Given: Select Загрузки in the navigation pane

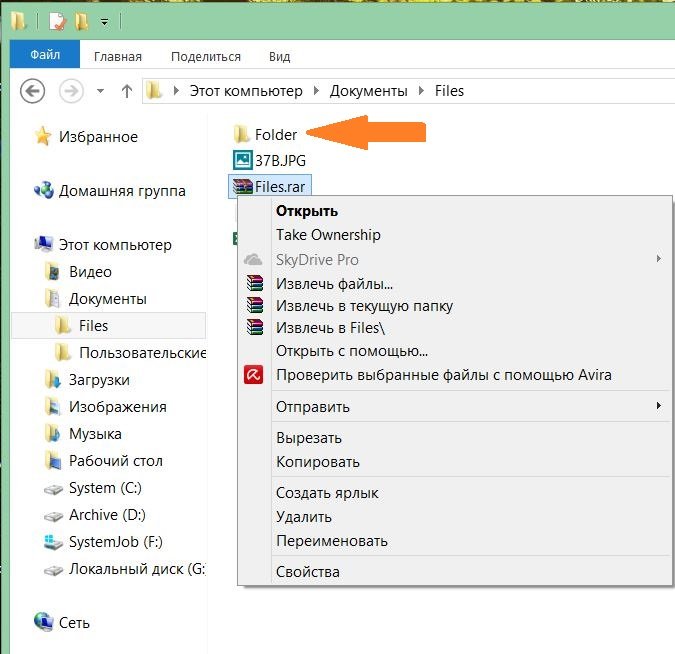Looking at the screenshot, I should tap(99, 380).
